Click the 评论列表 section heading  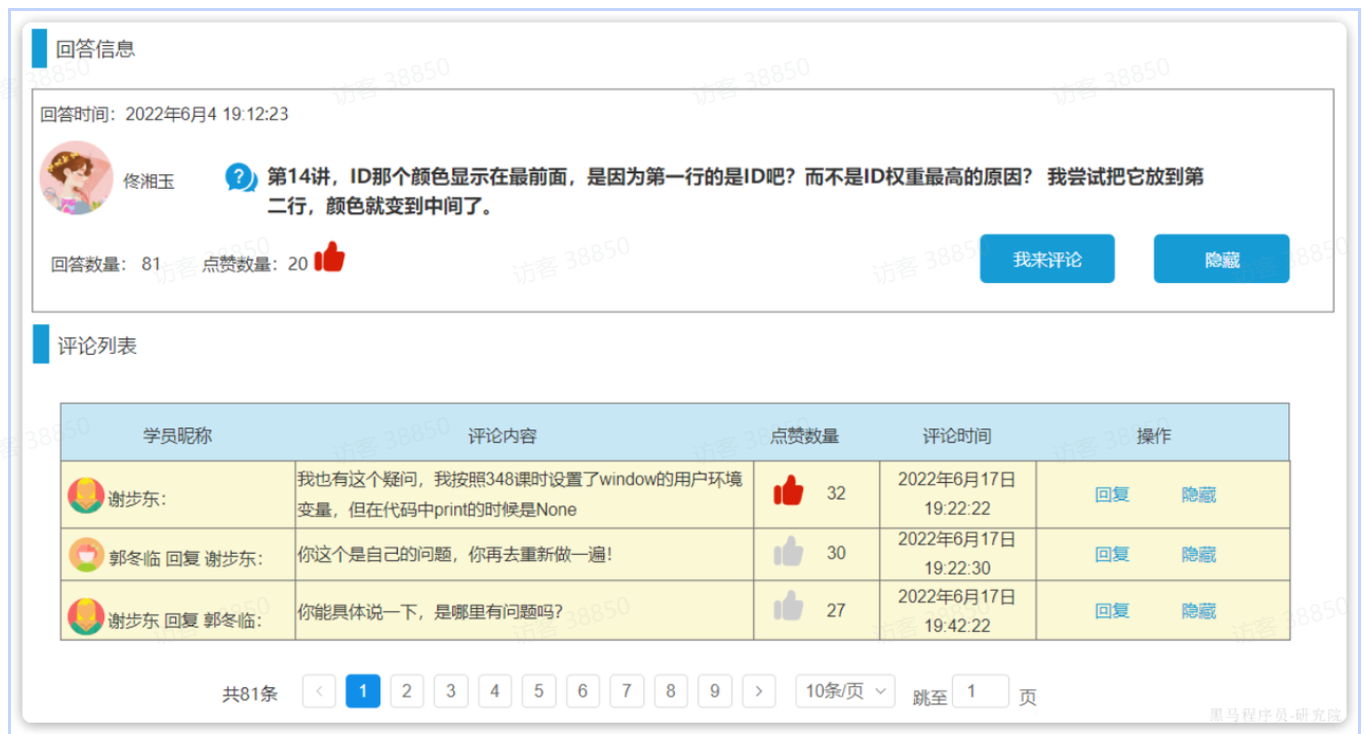pos(97,346)
